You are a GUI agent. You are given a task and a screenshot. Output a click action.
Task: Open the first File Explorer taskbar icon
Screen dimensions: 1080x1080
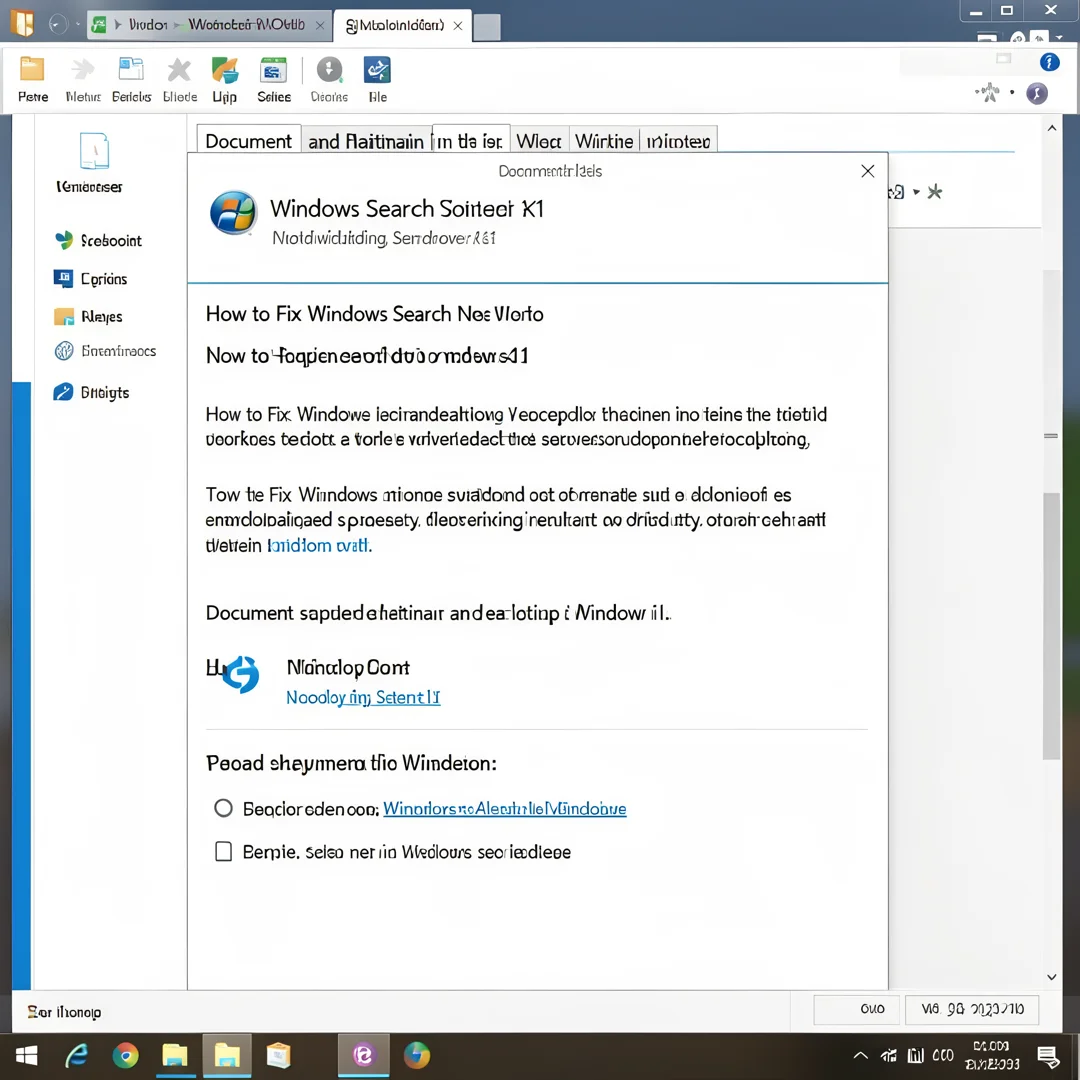click(x=175, y=1055)
